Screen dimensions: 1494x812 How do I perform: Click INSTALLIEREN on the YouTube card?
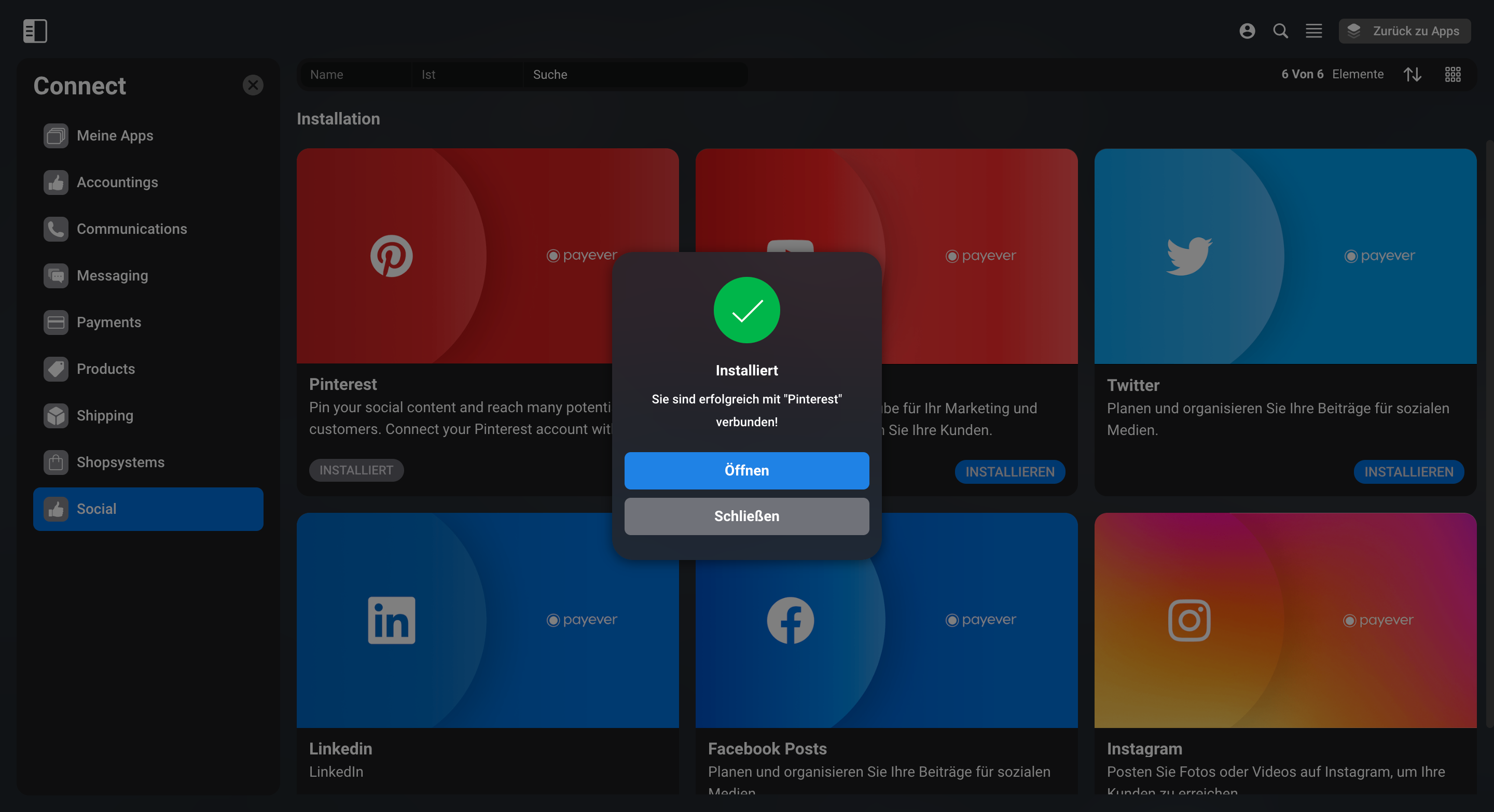tap(1009, 472)
